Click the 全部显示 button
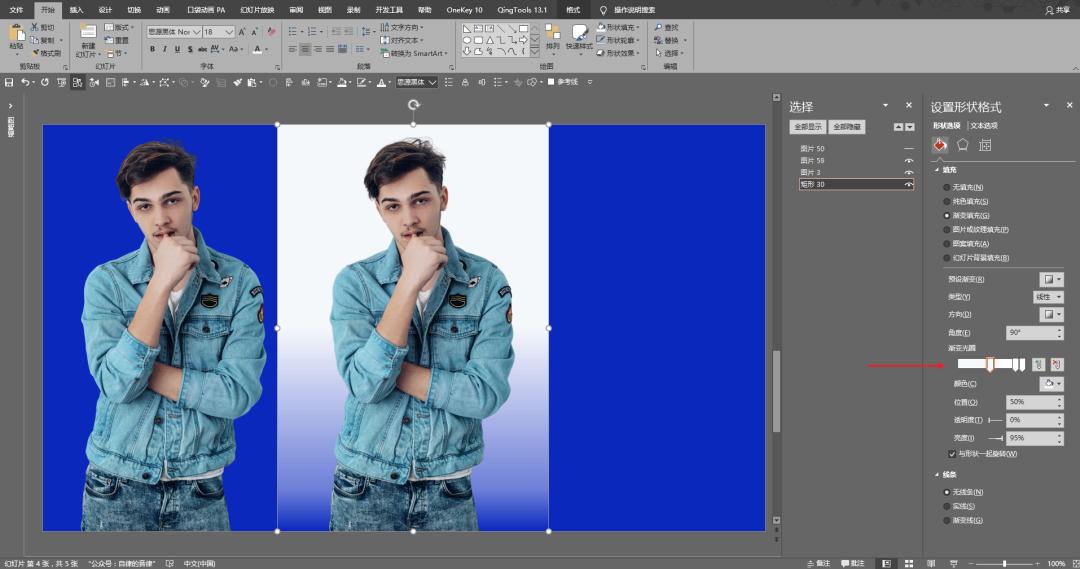Image resolution: width=1080 pixels, height=569 pixels. pyautogui.click(x=807, y=127)
